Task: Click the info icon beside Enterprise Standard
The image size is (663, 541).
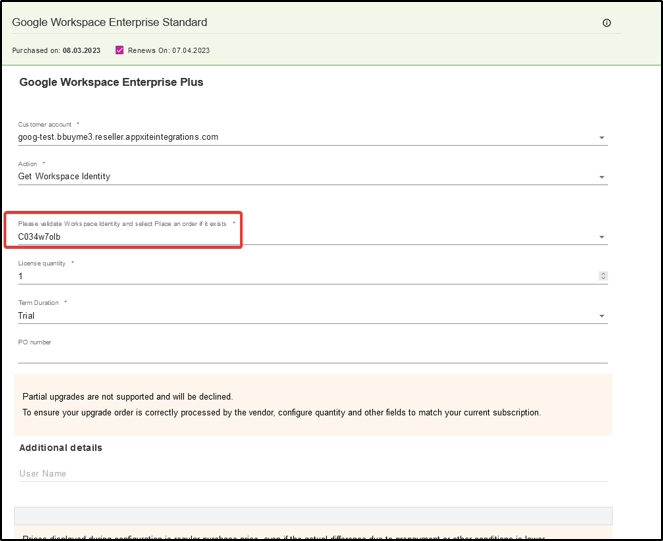Action: point(606,23)
